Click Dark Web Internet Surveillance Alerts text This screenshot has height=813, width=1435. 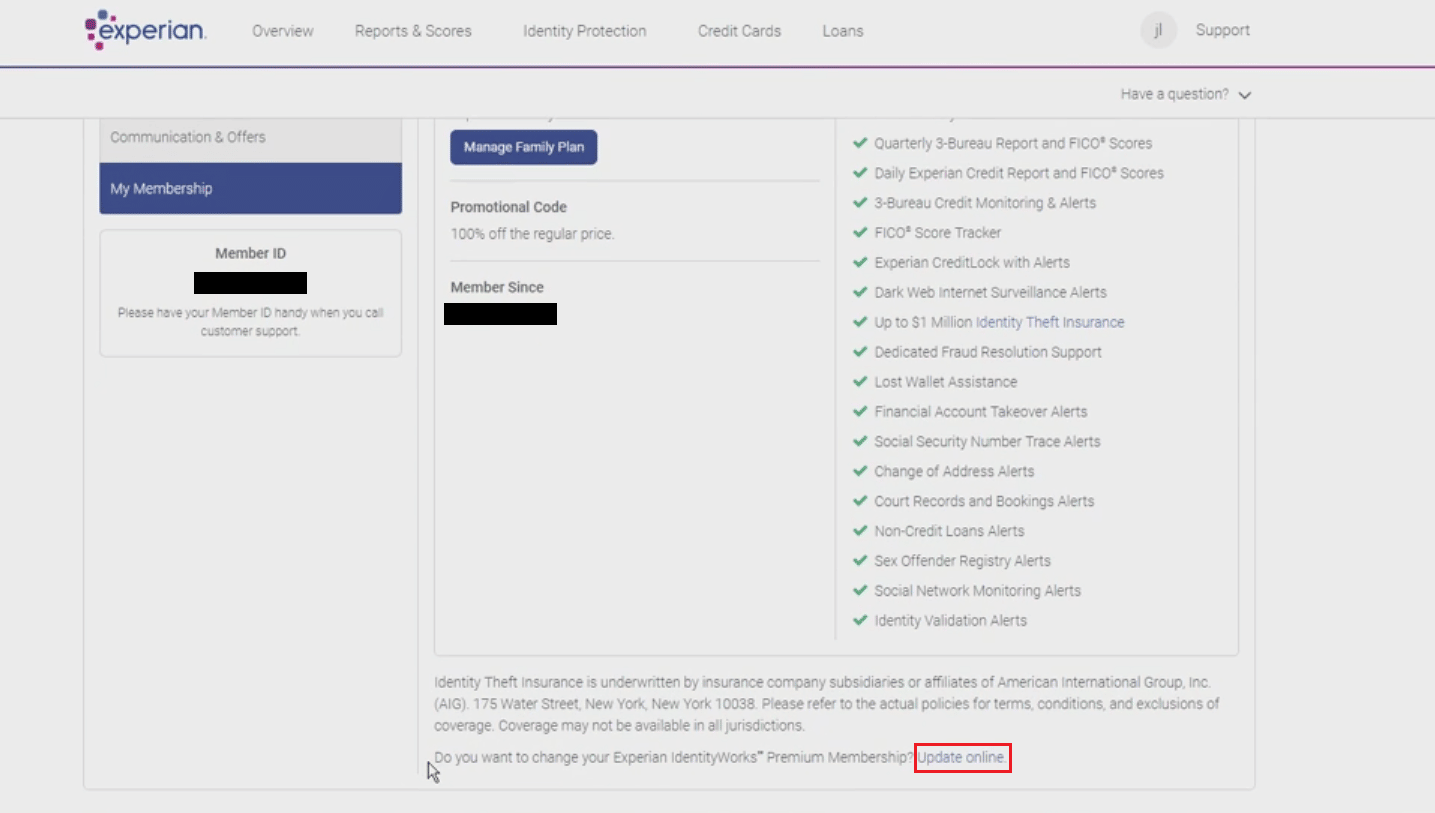click(x=990, y=293)
